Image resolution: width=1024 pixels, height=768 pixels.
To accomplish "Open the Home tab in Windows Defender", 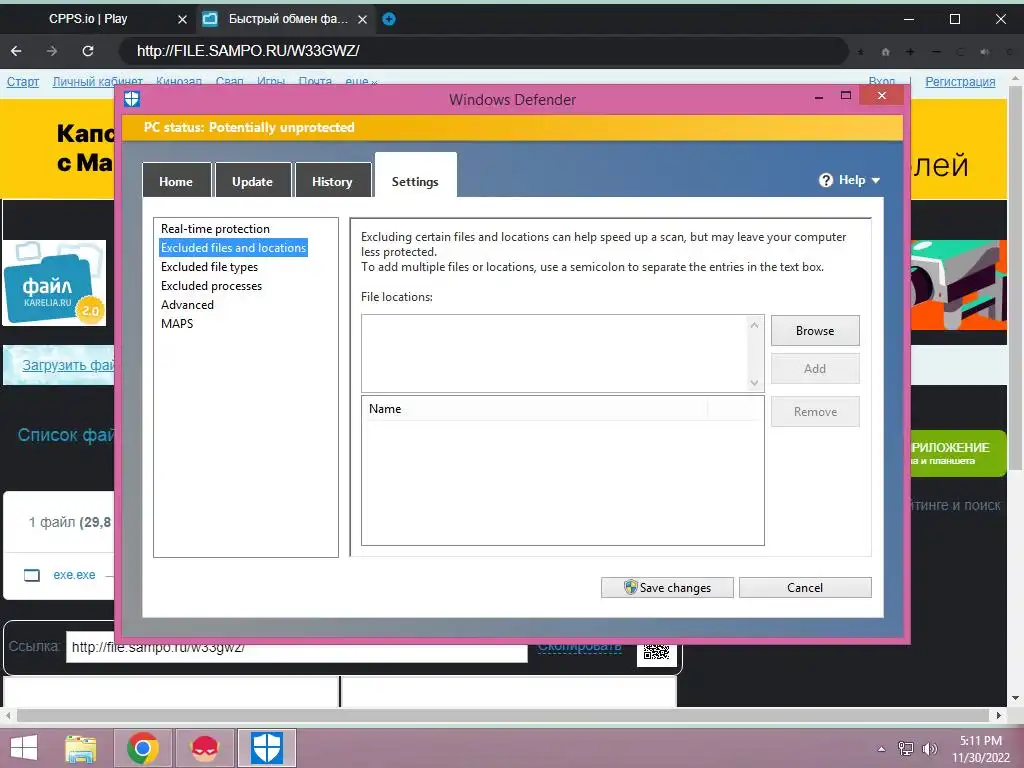I will coord(176,181).
